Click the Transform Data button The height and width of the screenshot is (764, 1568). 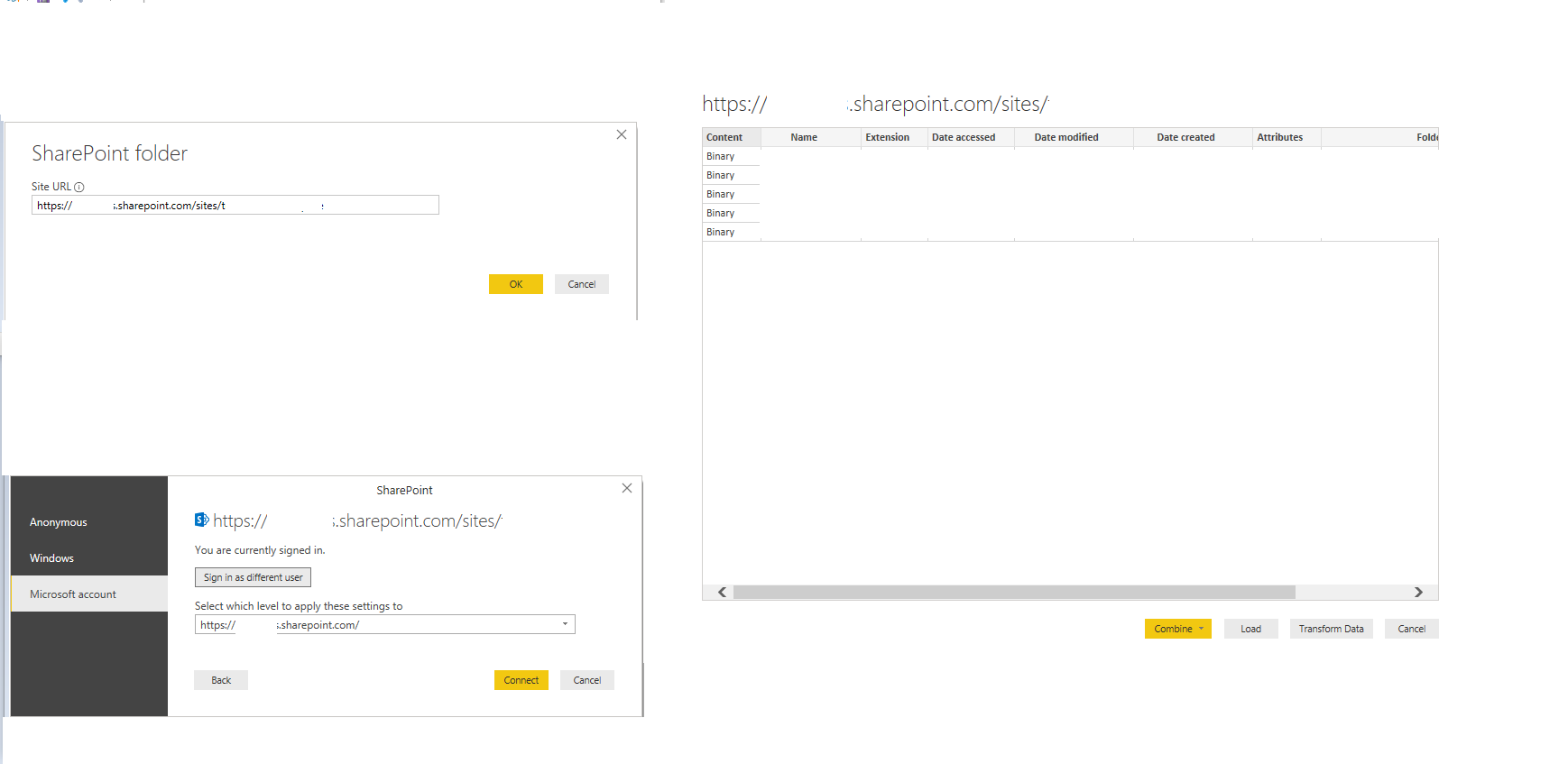tap(1331, 629)
